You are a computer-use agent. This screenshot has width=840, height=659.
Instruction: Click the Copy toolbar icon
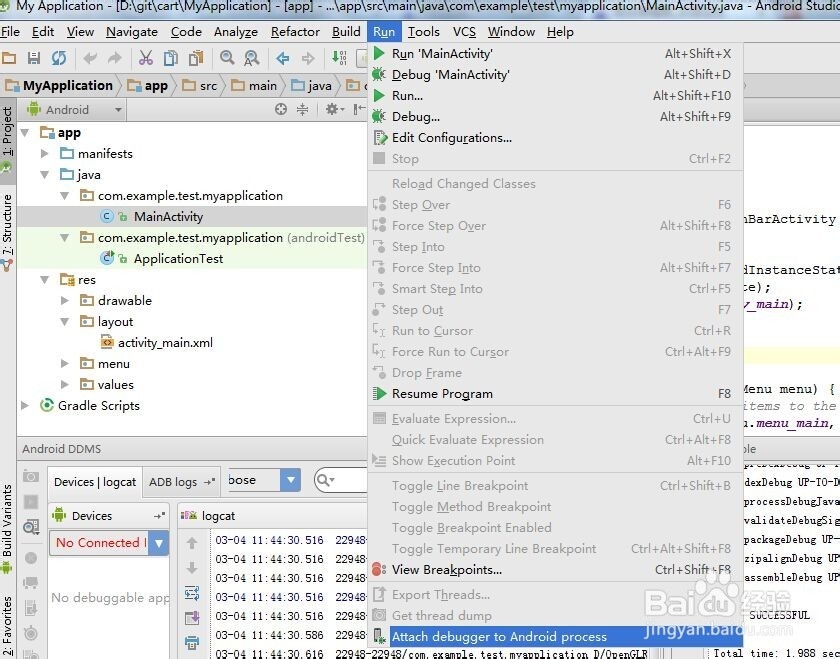pos(170,58)
